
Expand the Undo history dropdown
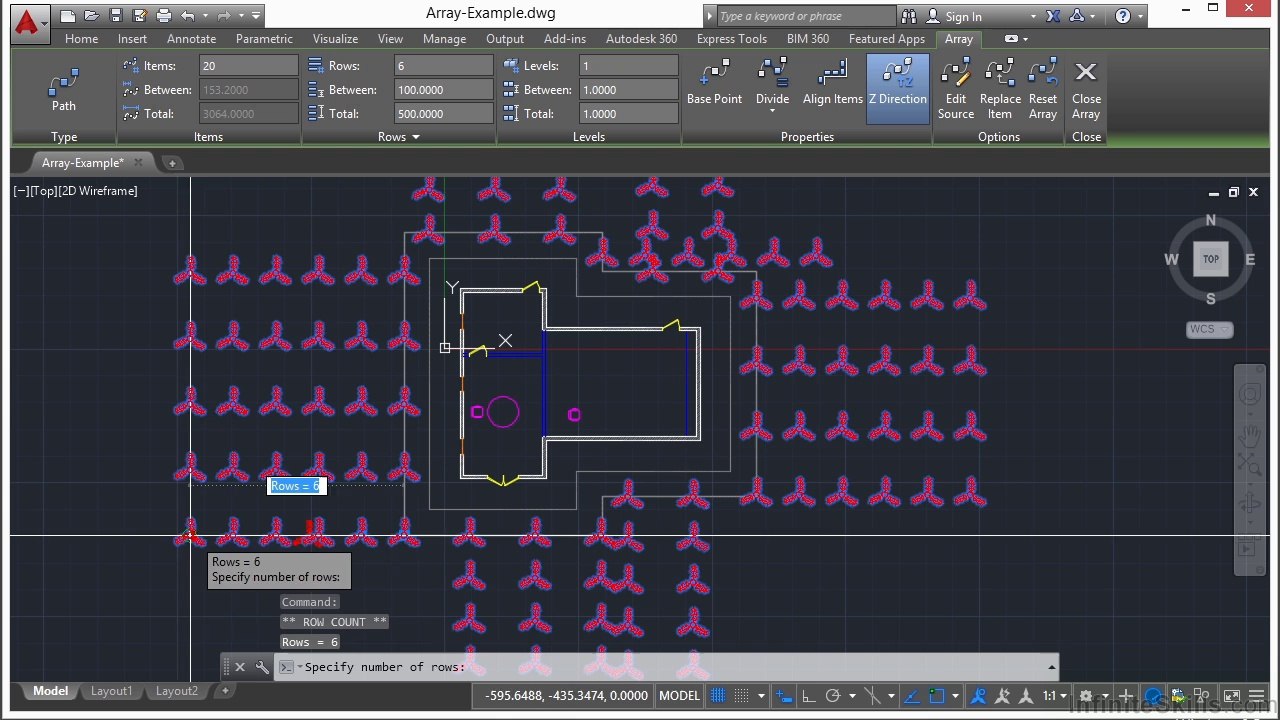point(205,16)
